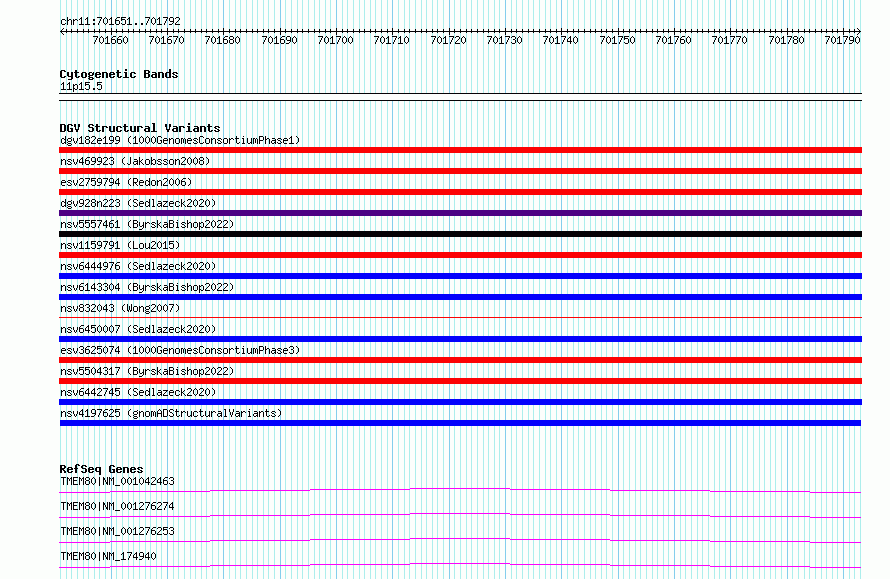Viewport: 890px width, 579px height.
Task: Open transcript TMEM80|NM_174940 label
Action: click(x=108, y=556)
